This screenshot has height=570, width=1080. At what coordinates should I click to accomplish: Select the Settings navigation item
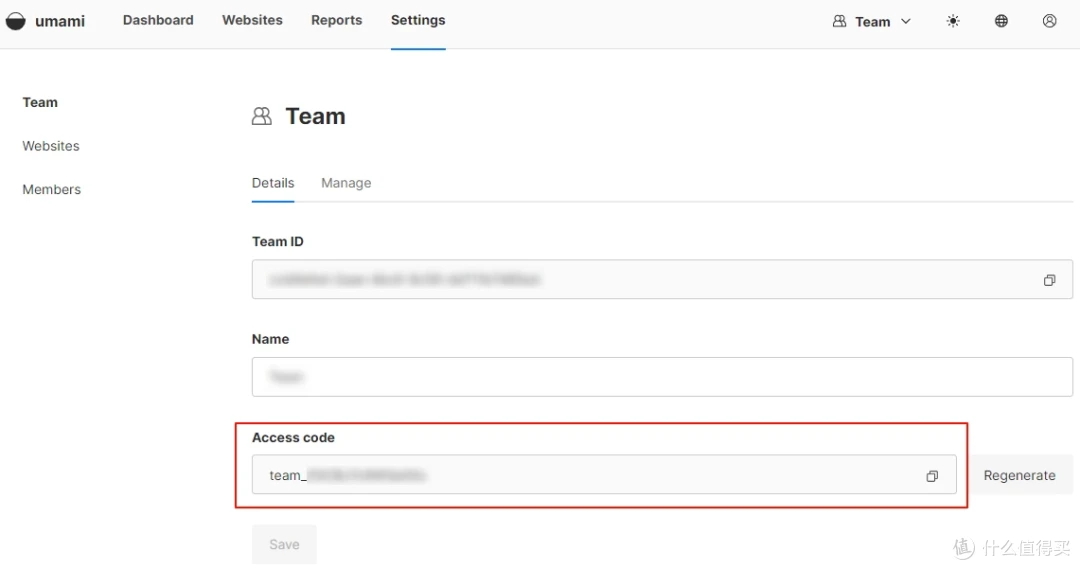click(x=418, y=21)
